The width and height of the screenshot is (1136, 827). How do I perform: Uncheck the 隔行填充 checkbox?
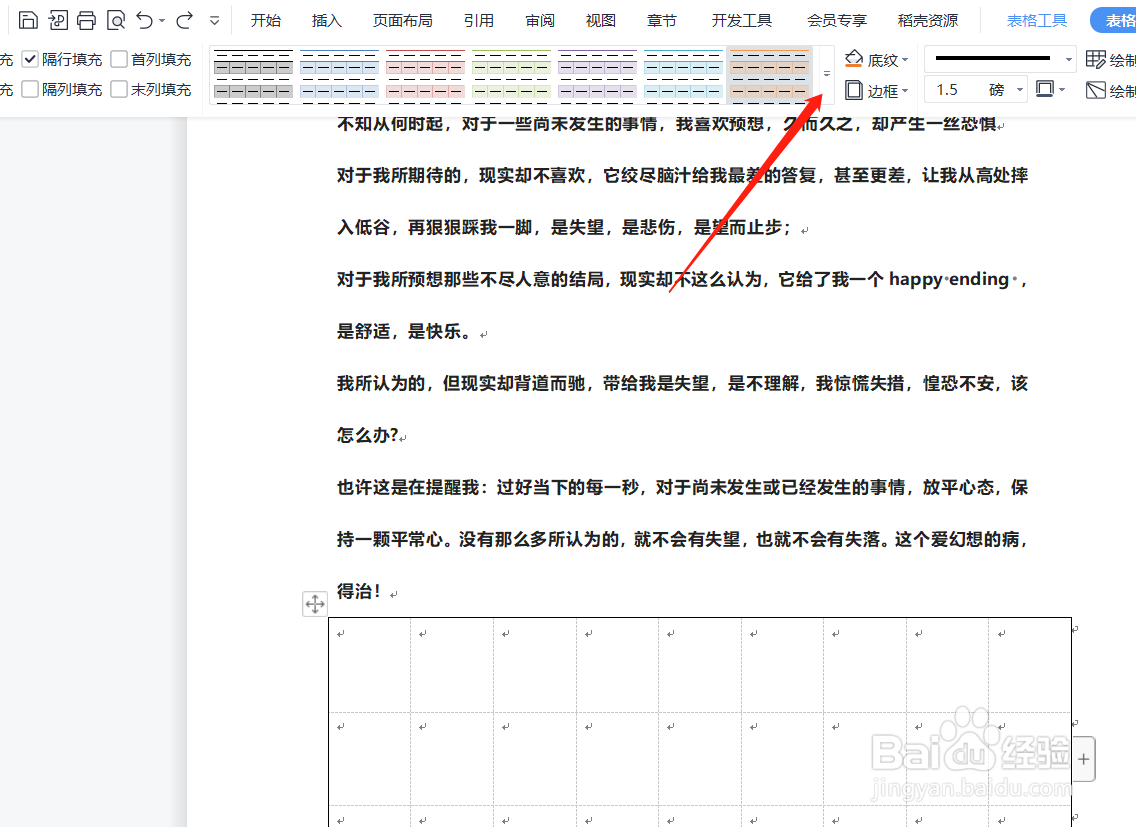[30, 58]
